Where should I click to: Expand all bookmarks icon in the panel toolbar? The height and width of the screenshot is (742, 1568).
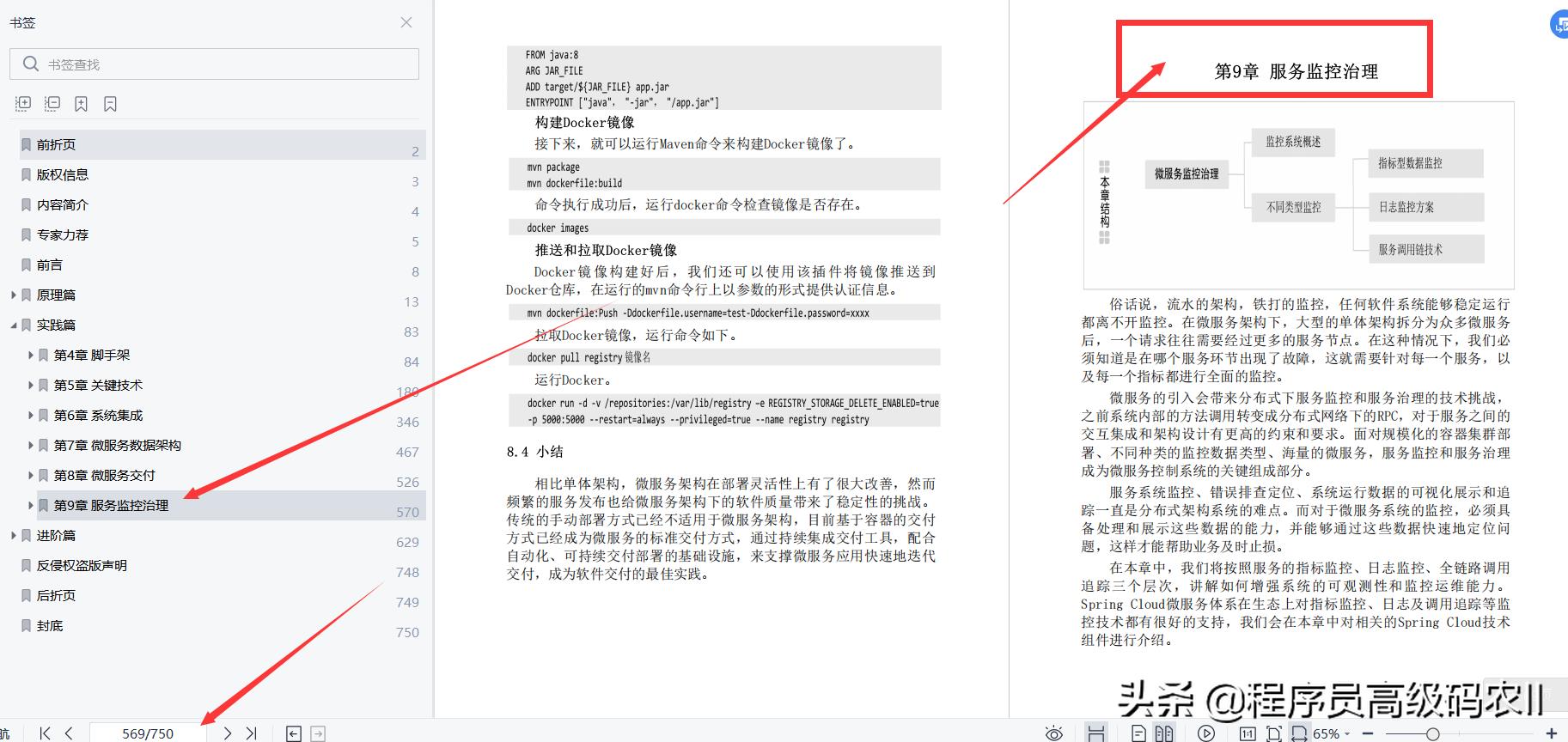(23, 104)
